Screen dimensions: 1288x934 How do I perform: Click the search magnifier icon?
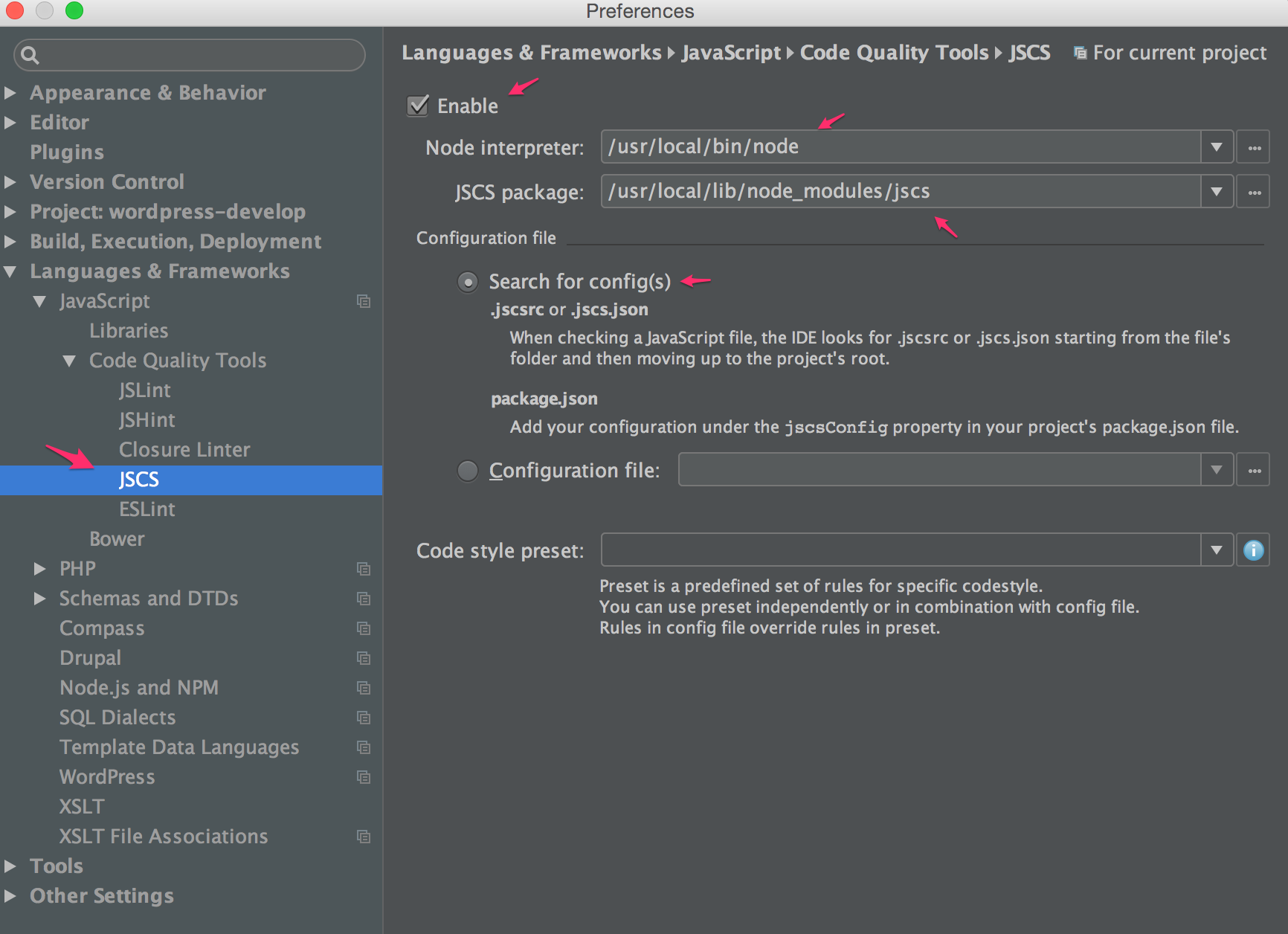pyautogui.click(x=30, y=55)
